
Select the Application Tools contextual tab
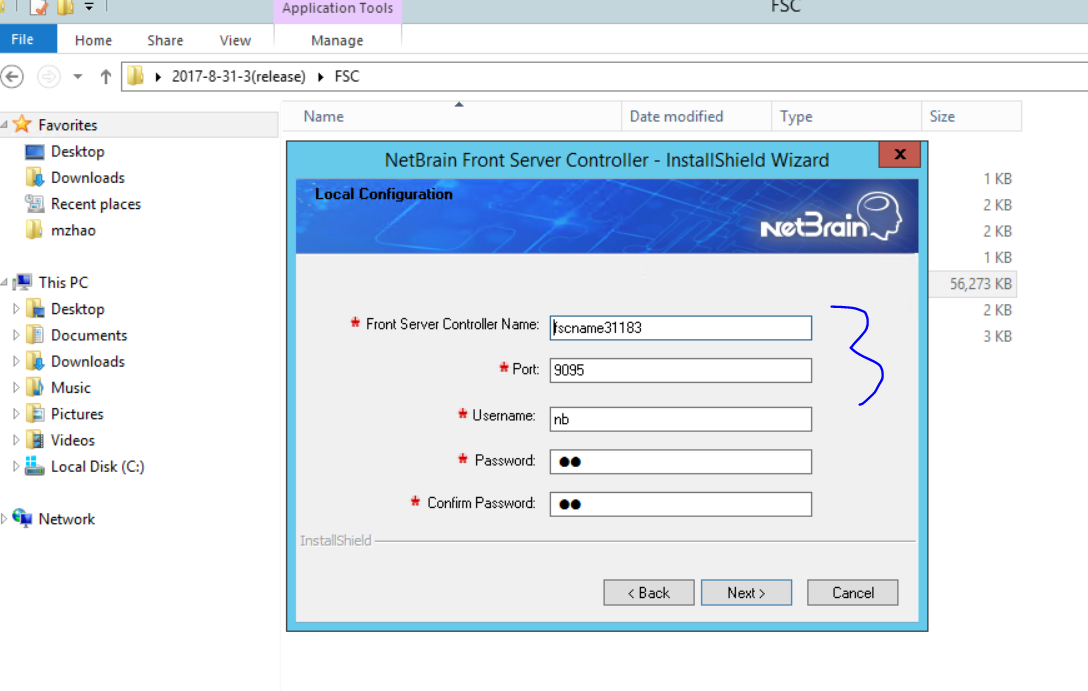click(x=337, y=9)
